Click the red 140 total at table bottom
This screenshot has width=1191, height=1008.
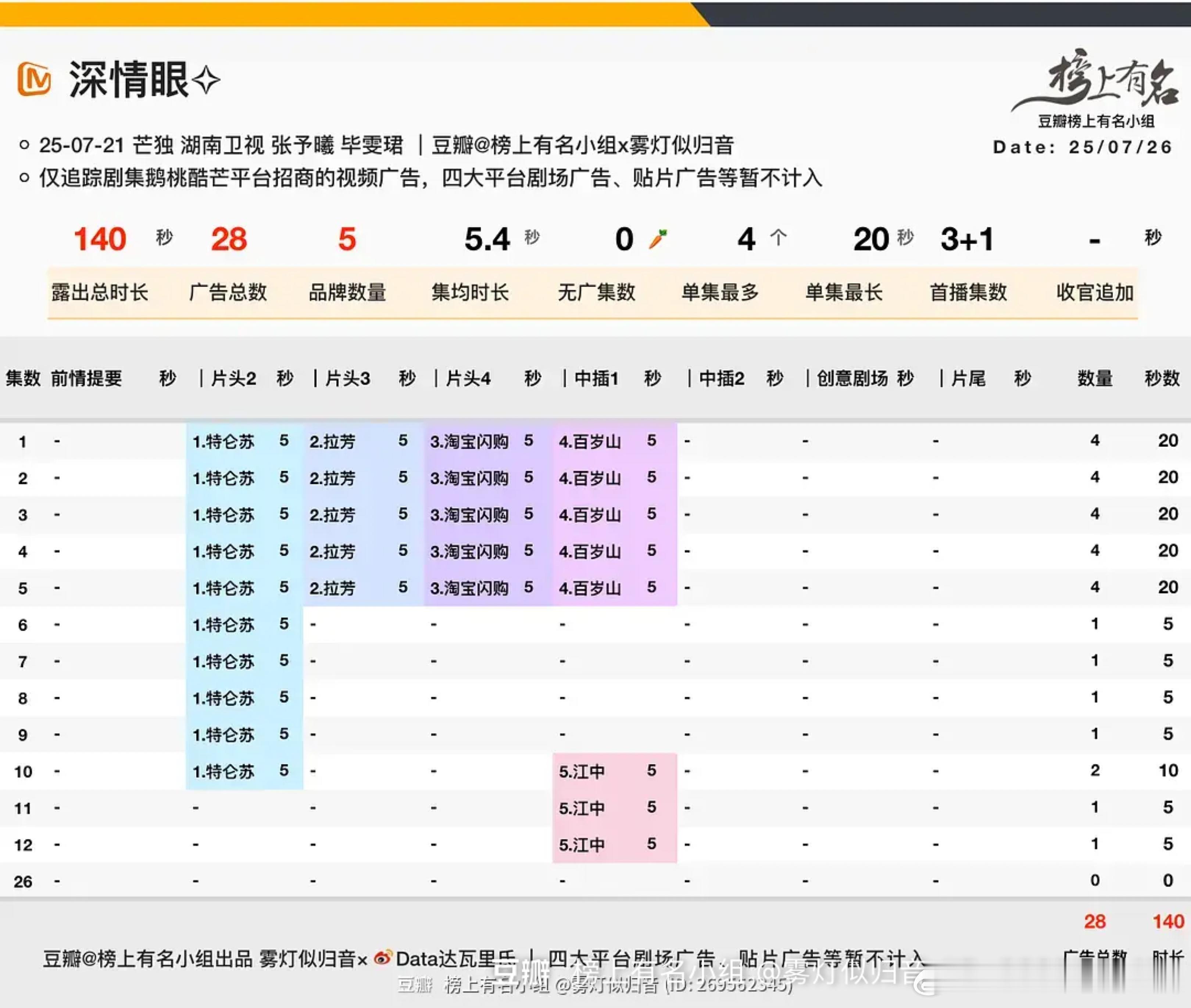1168,921
